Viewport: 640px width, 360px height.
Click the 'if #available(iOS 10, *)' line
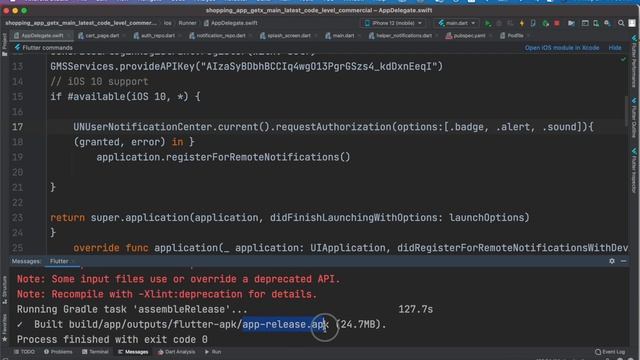click(125, 97)
